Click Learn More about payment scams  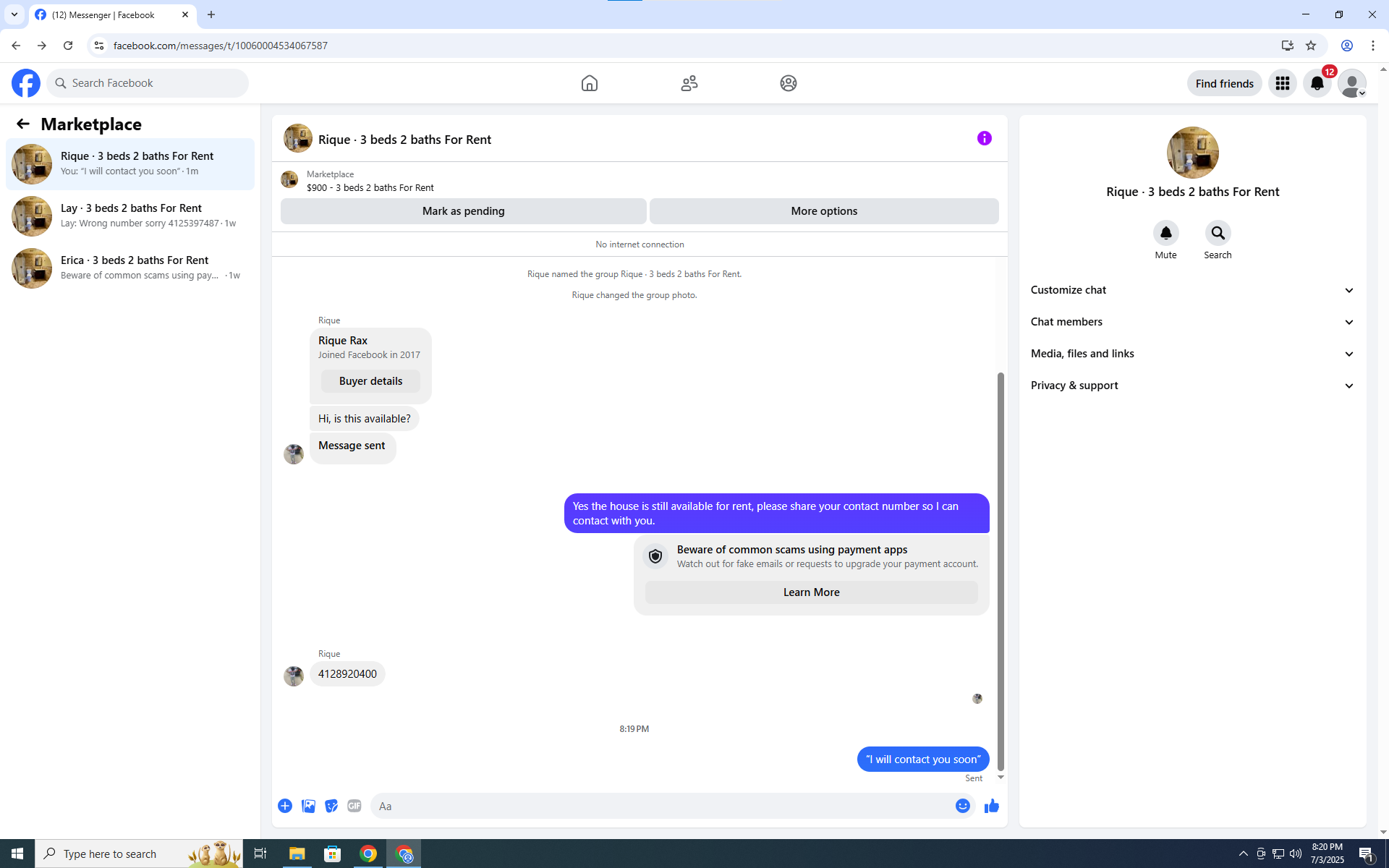[811, 592]
